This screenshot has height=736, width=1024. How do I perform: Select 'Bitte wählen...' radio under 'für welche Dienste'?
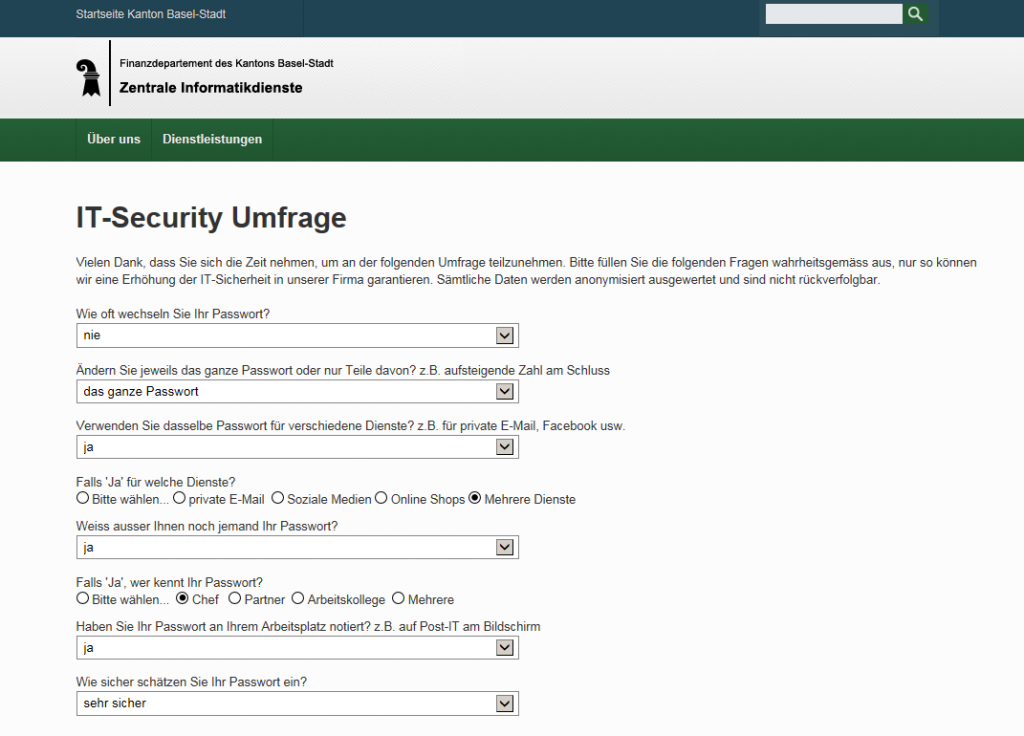tap(82, 498)
